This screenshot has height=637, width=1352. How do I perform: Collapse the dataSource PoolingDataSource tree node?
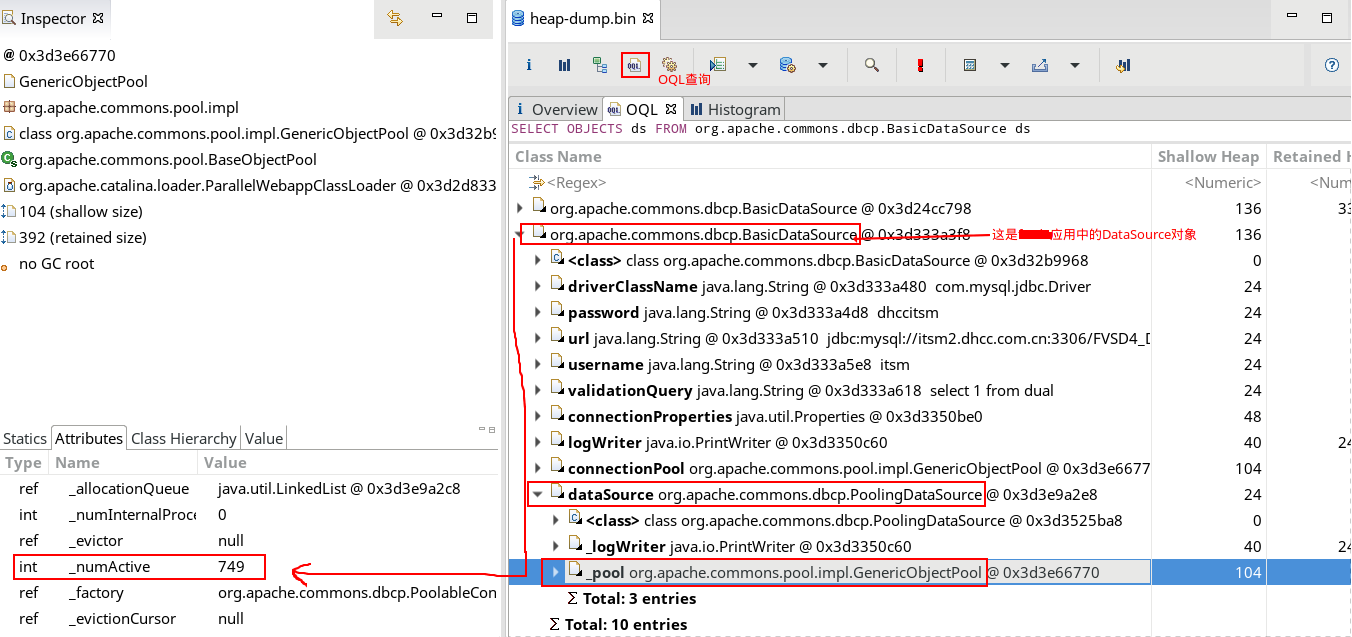[x=538, y=494]
